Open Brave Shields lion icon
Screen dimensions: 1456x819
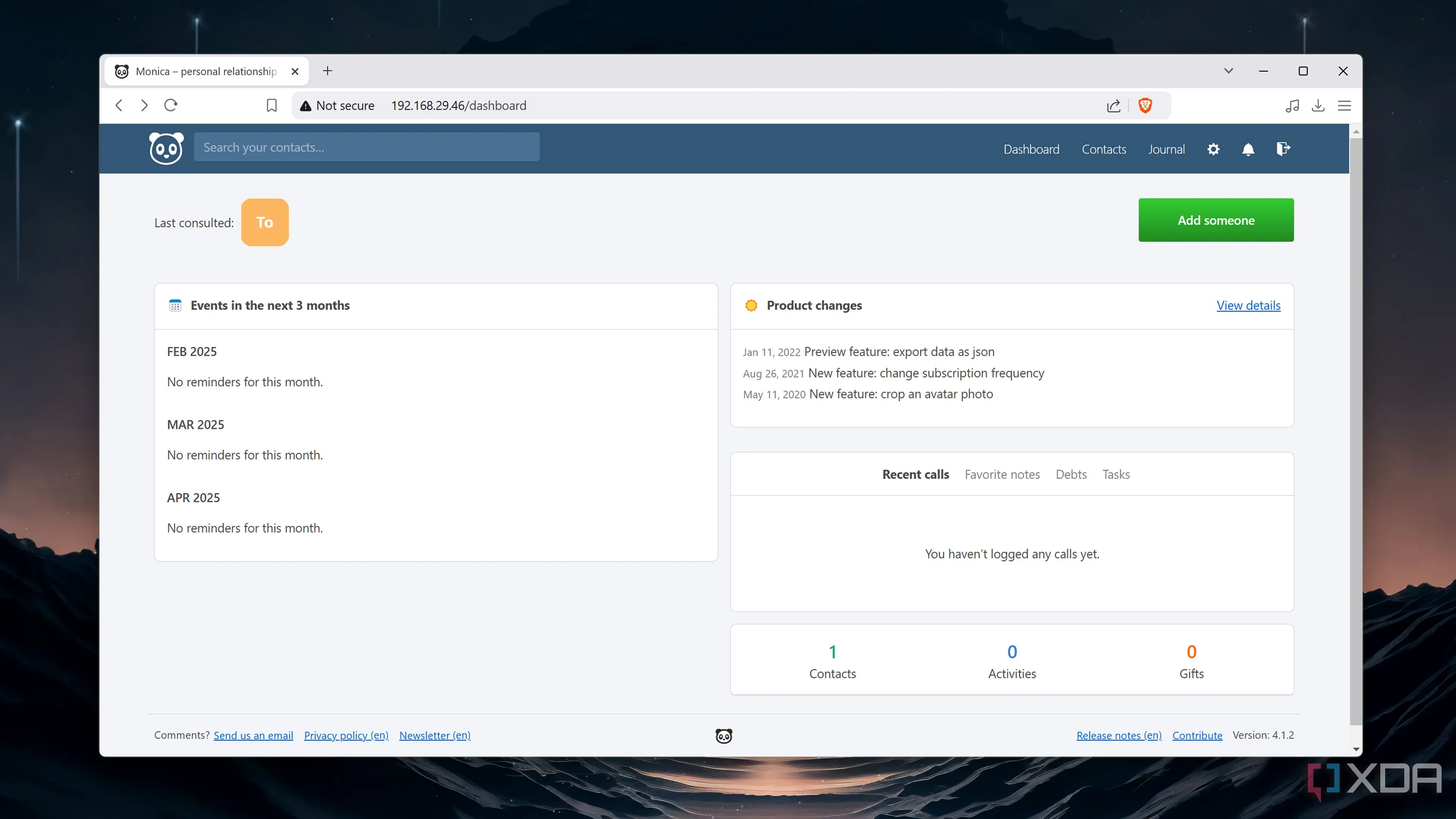pyautogui.click(x=1145, y=106)
